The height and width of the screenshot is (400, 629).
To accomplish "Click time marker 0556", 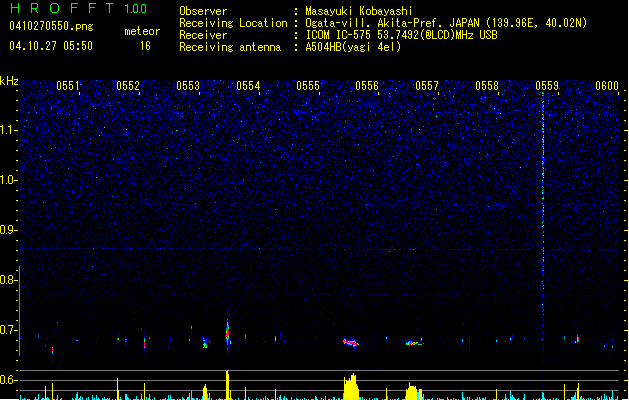I will point(367,86).
